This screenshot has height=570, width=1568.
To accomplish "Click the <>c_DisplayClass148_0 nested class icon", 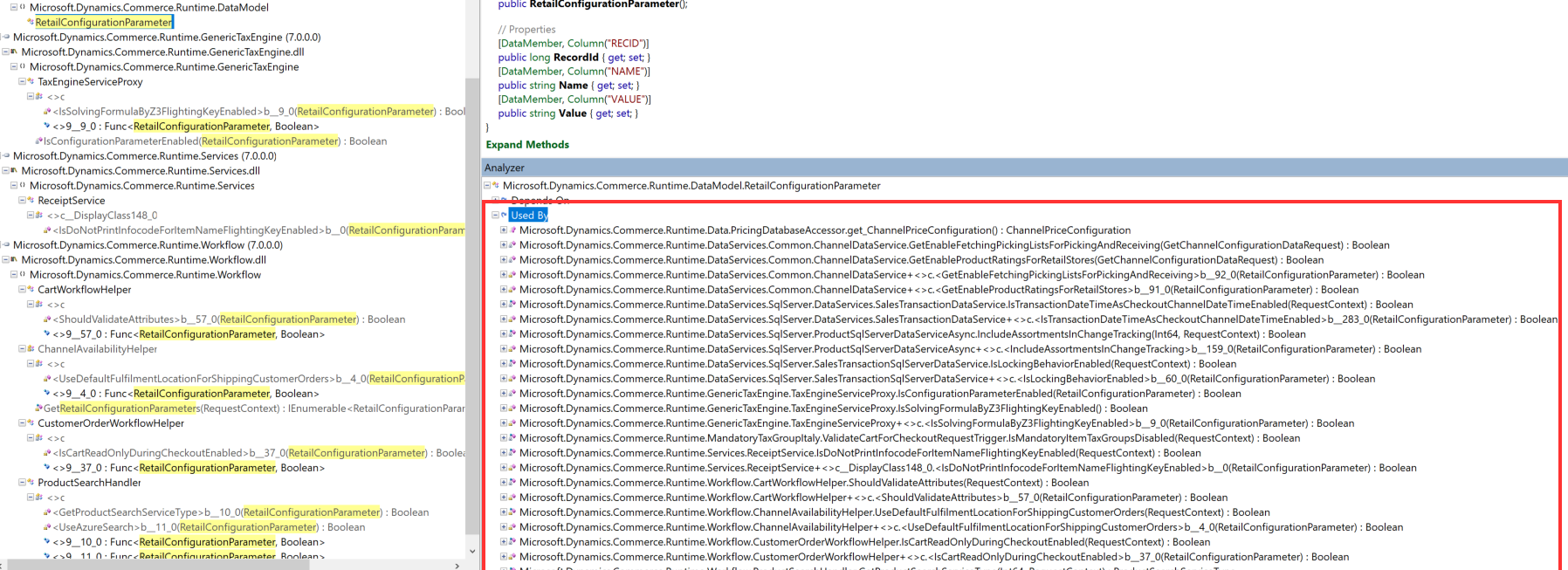I will point(39,215).
